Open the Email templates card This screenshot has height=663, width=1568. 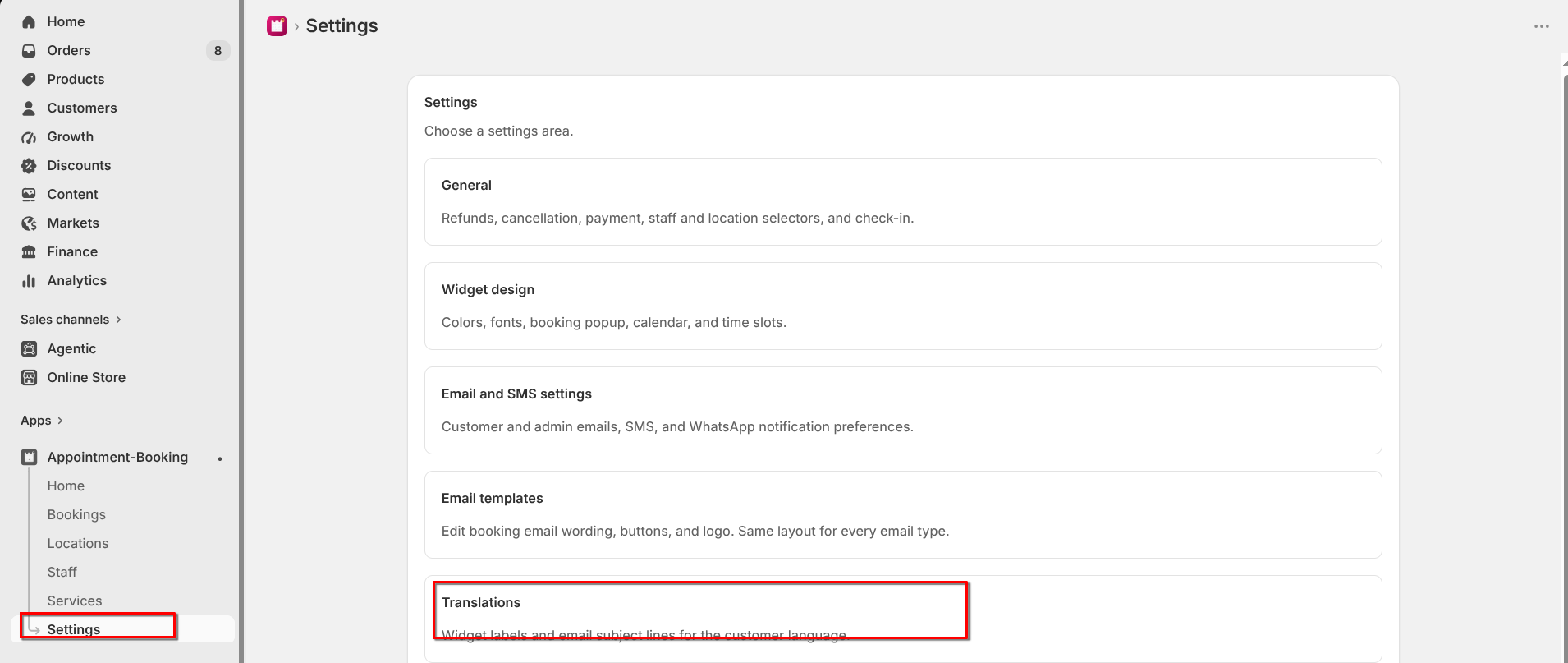coord(903,514)
